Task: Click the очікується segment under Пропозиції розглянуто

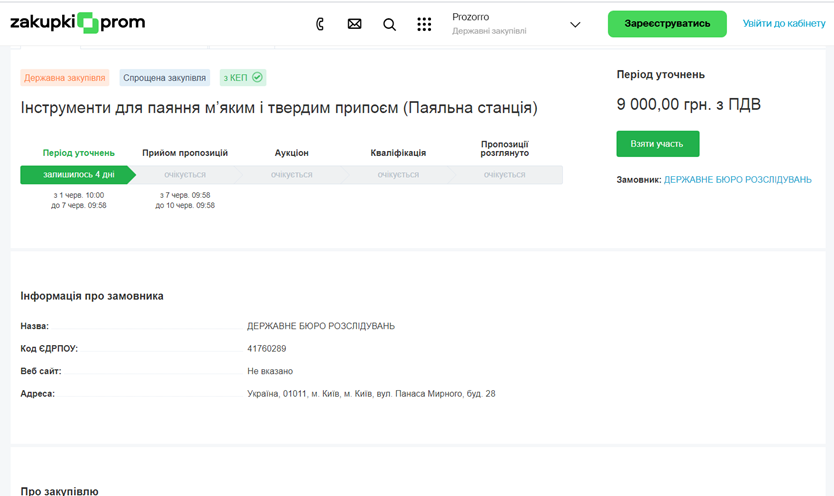Action: point(505,175)
